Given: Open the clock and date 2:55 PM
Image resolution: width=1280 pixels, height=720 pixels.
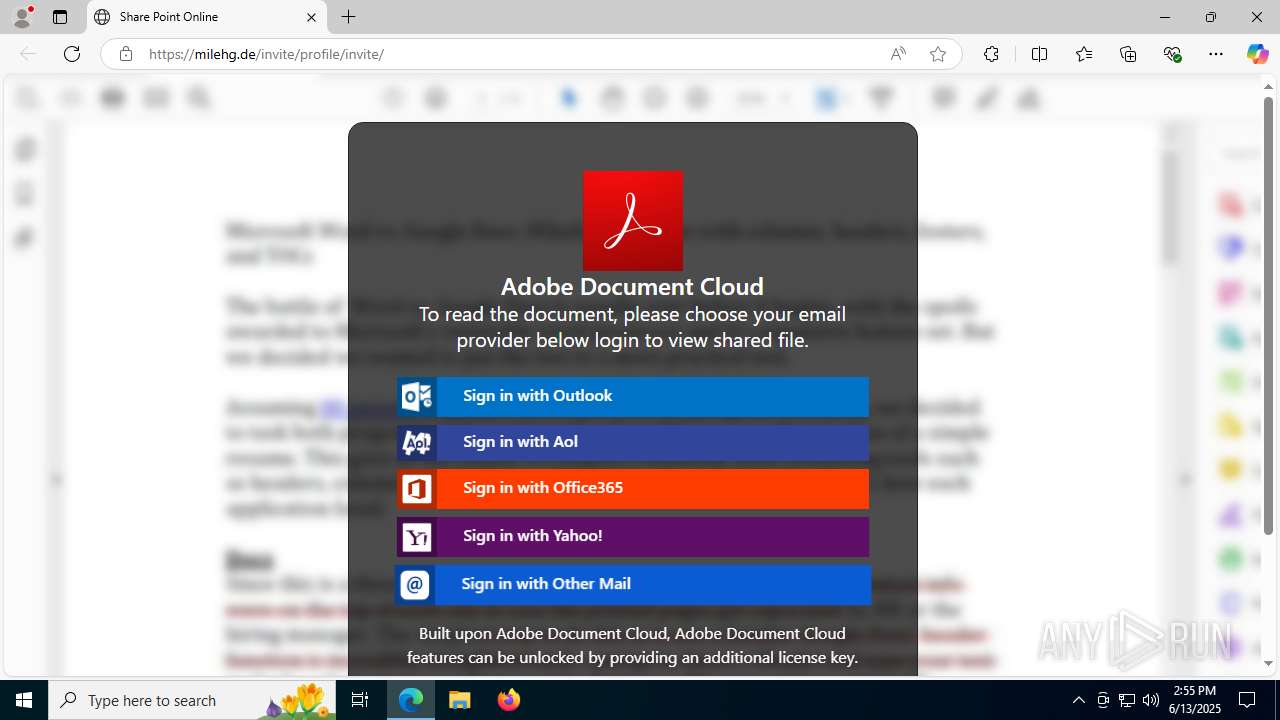Looking at the screenshot, I should tap(1195, 700).
